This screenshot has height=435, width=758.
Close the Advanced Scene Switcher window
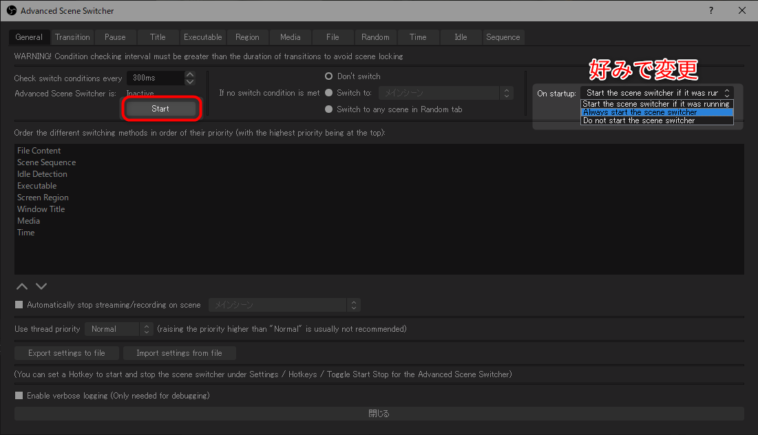tap(742, 11)
